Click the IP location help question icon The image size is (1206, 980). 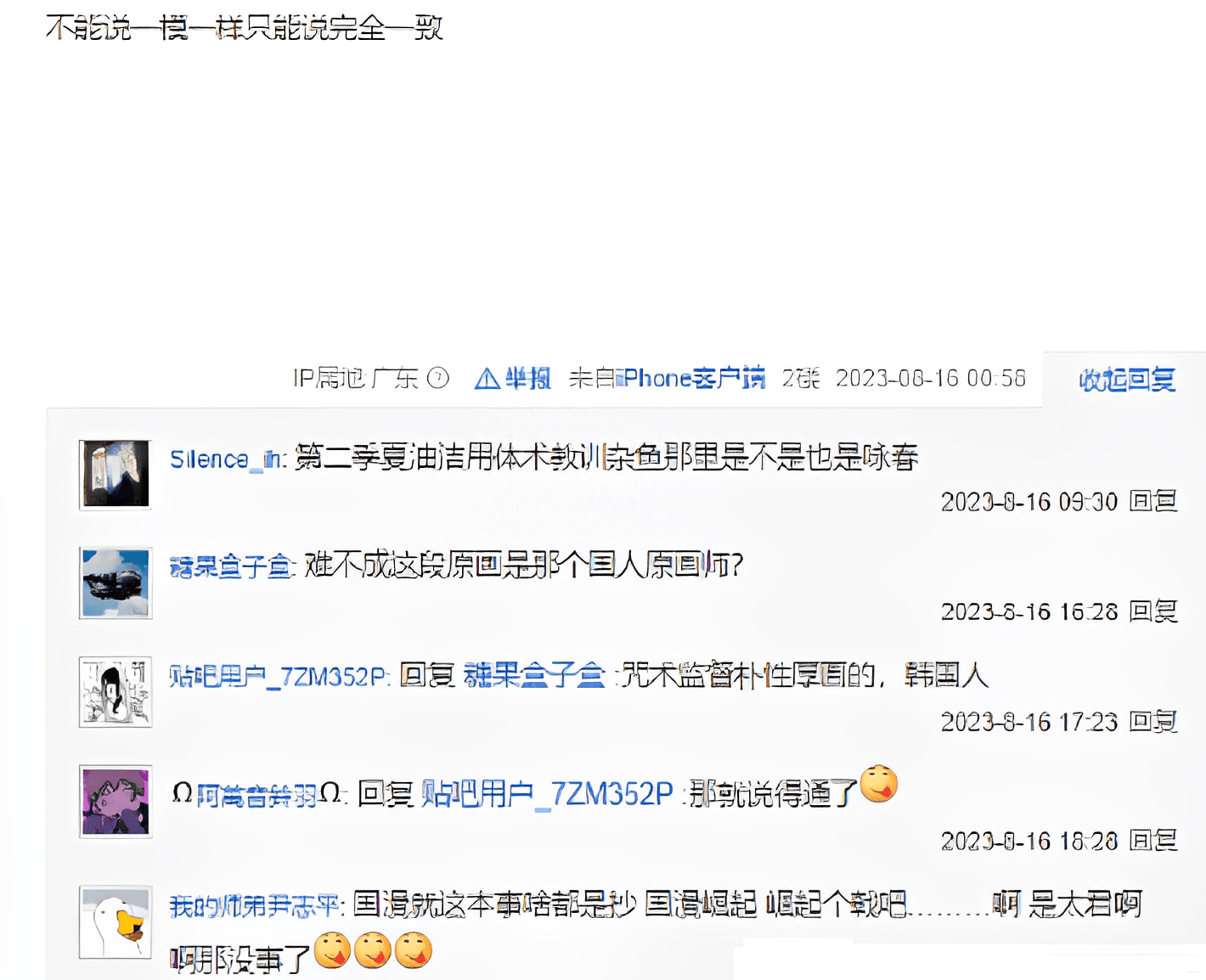click(x=438, y=378)
